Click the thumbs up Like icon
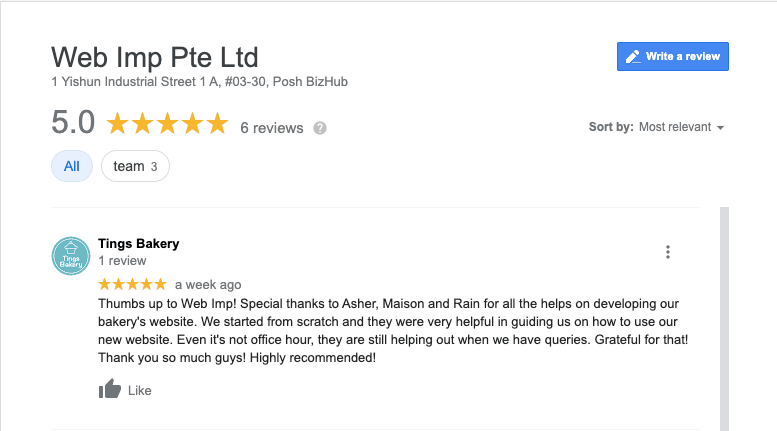This screenshot has width=777, height=431. tap(110, 389)
